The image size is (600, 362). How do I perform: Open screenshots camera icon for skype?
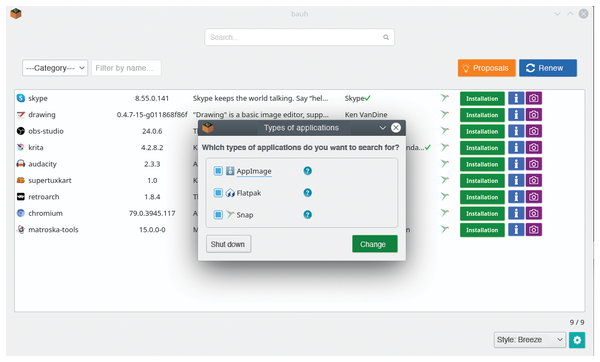tap(533, 98)
